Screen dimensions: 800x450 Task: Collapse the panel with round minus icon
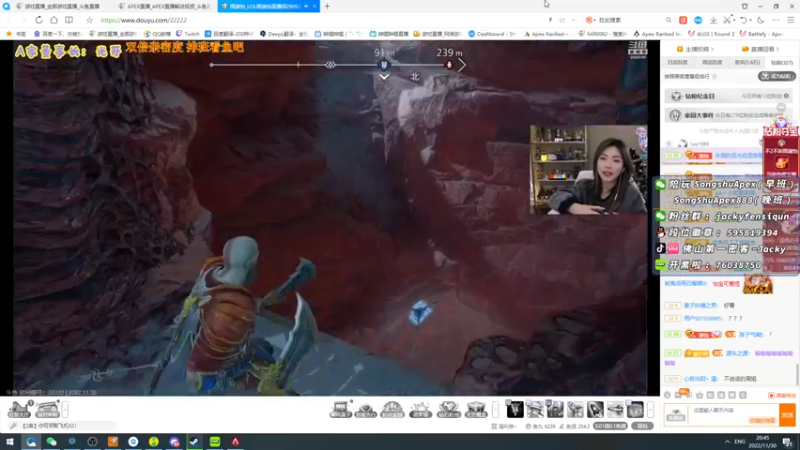pos(781,107)
